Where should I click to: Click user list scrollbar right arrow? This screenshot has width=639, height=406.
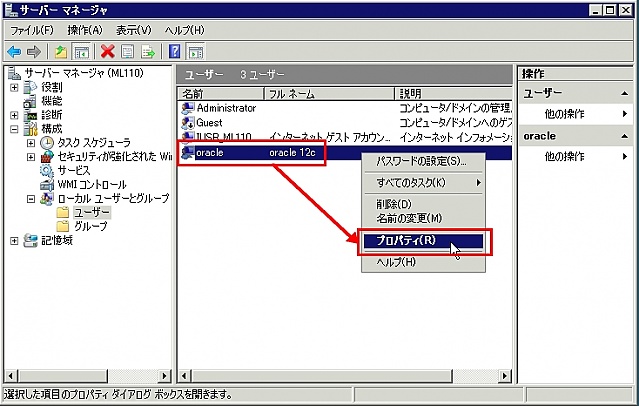(x=505, y=376)
